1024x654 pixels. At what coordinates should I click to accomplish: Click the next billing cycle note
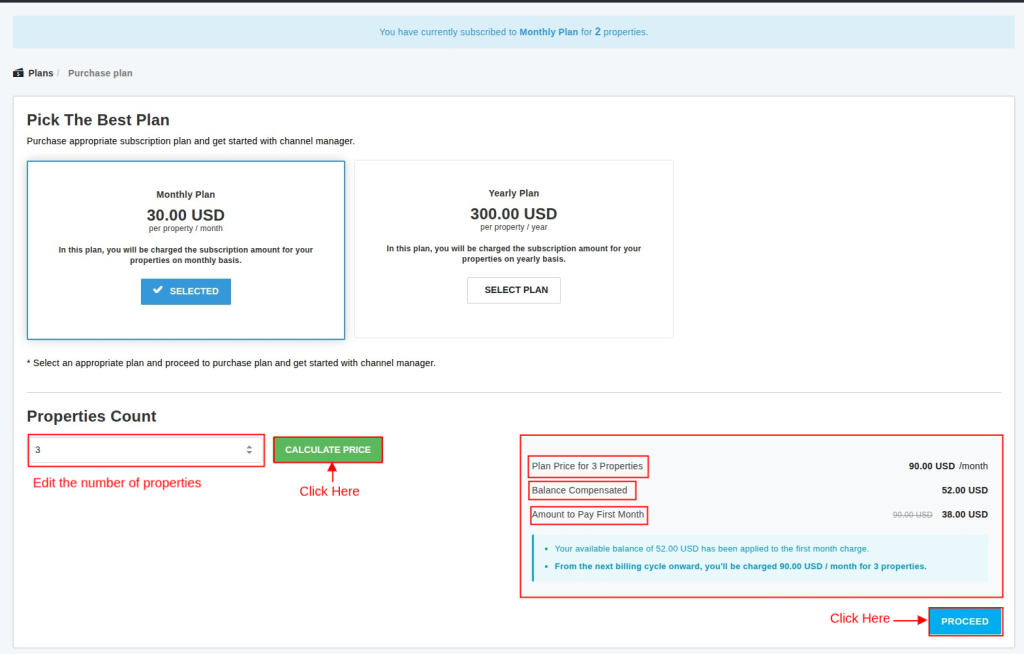point(741,566)
